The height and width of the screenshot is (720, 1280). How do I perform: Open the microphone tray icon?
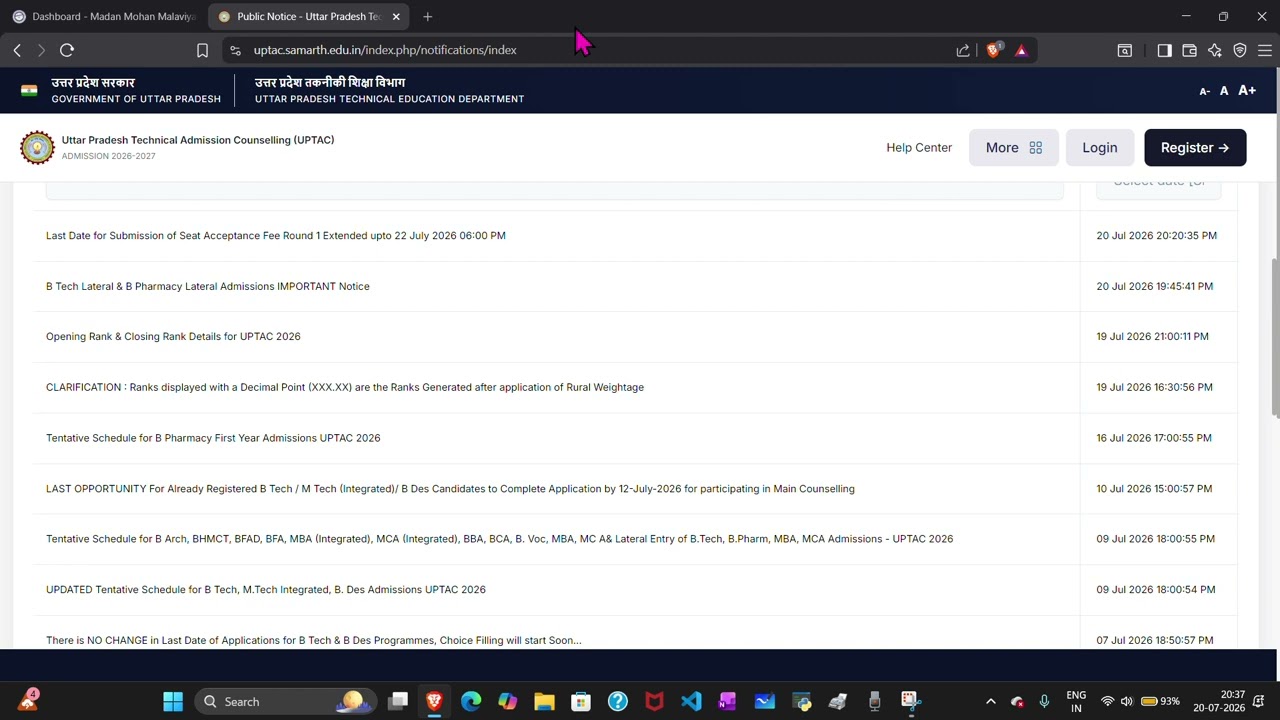click(x=1044, y=701)
